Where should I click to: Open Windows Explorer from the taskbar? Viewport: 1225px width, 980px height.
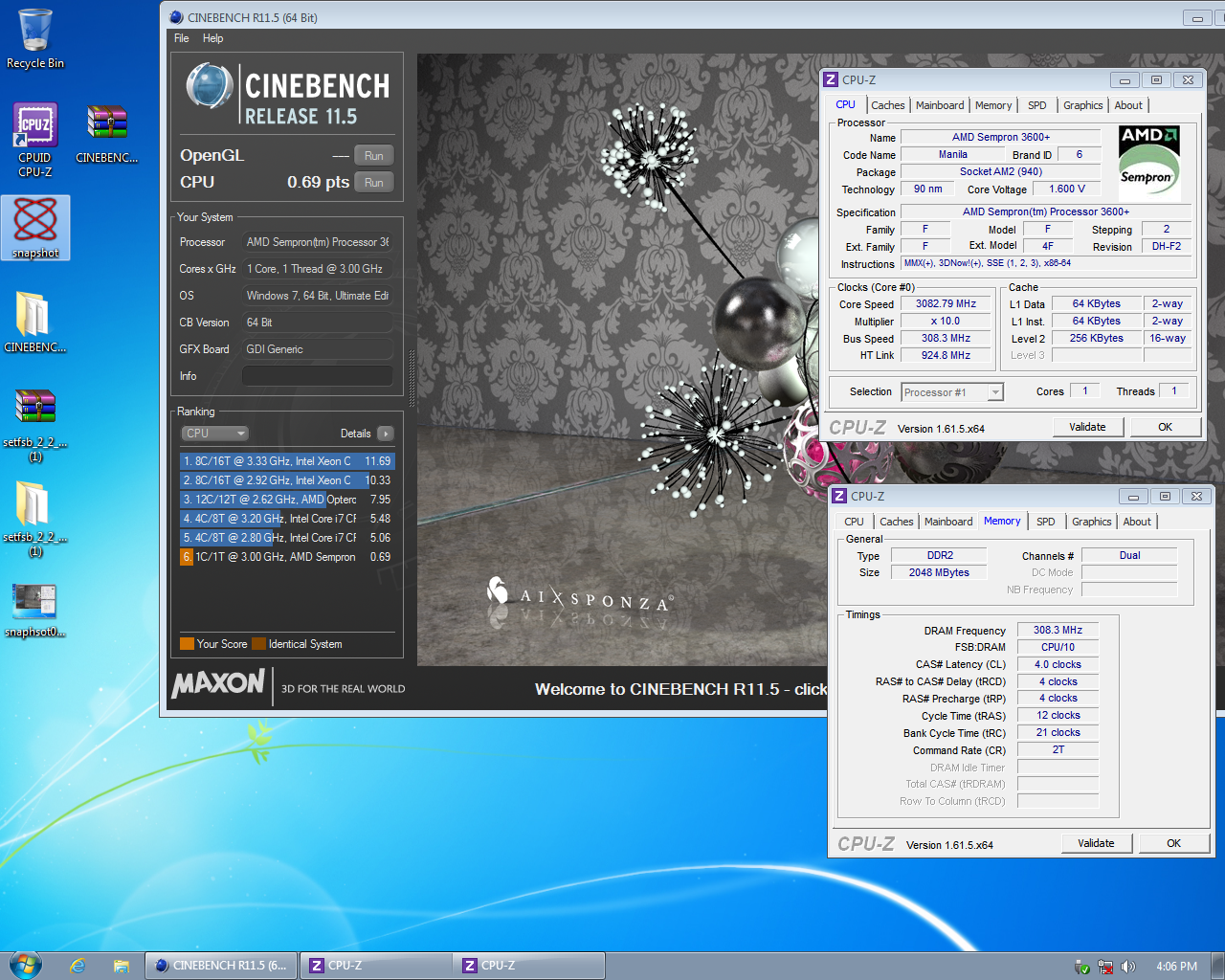(121, 966)
